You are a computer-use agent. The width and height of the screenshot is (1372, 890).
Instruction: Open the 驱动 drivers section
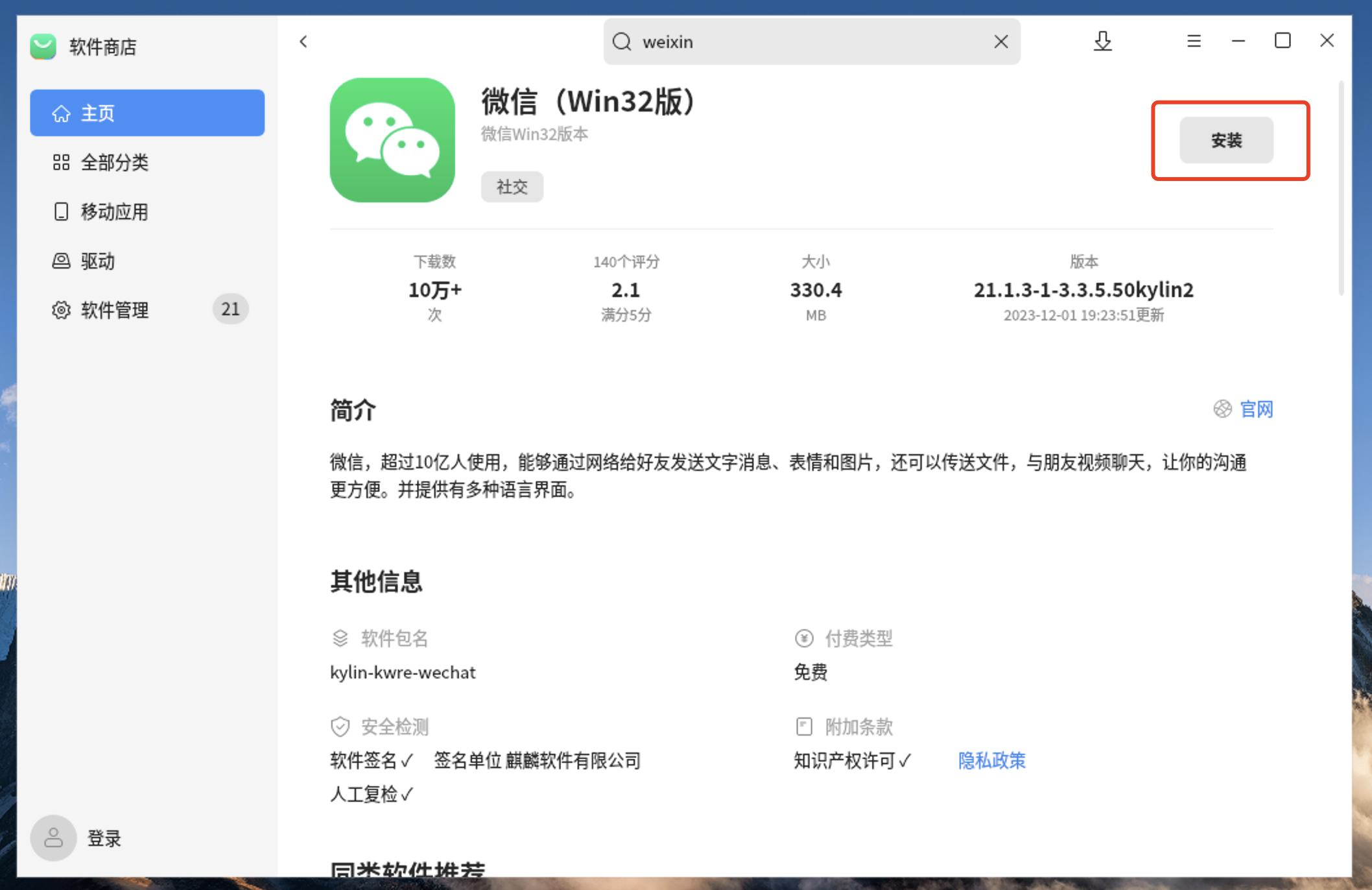click(x=97, y=261)
